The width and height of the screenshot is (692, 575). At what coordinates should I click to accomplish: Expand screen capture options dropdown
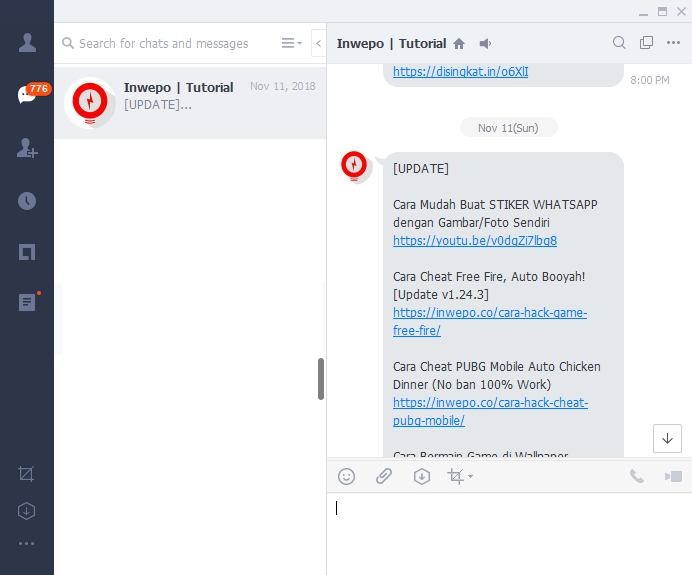[470, 477]
